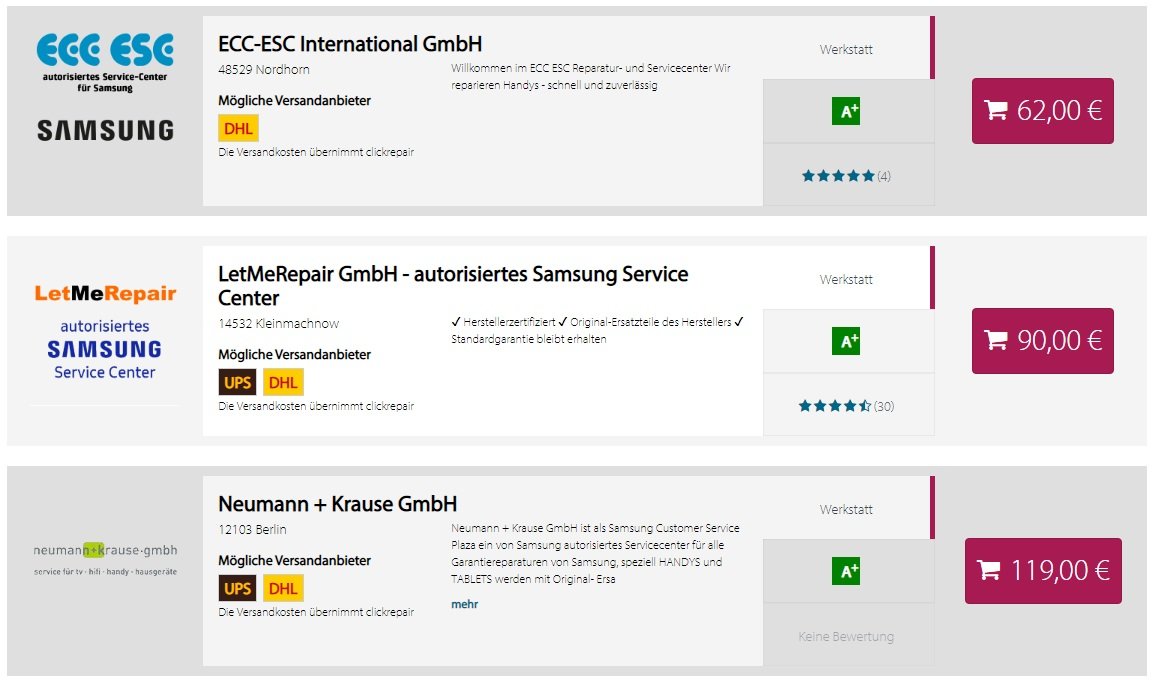Click the A+ rating badge for ECC-ESC International

click(846, 111)
